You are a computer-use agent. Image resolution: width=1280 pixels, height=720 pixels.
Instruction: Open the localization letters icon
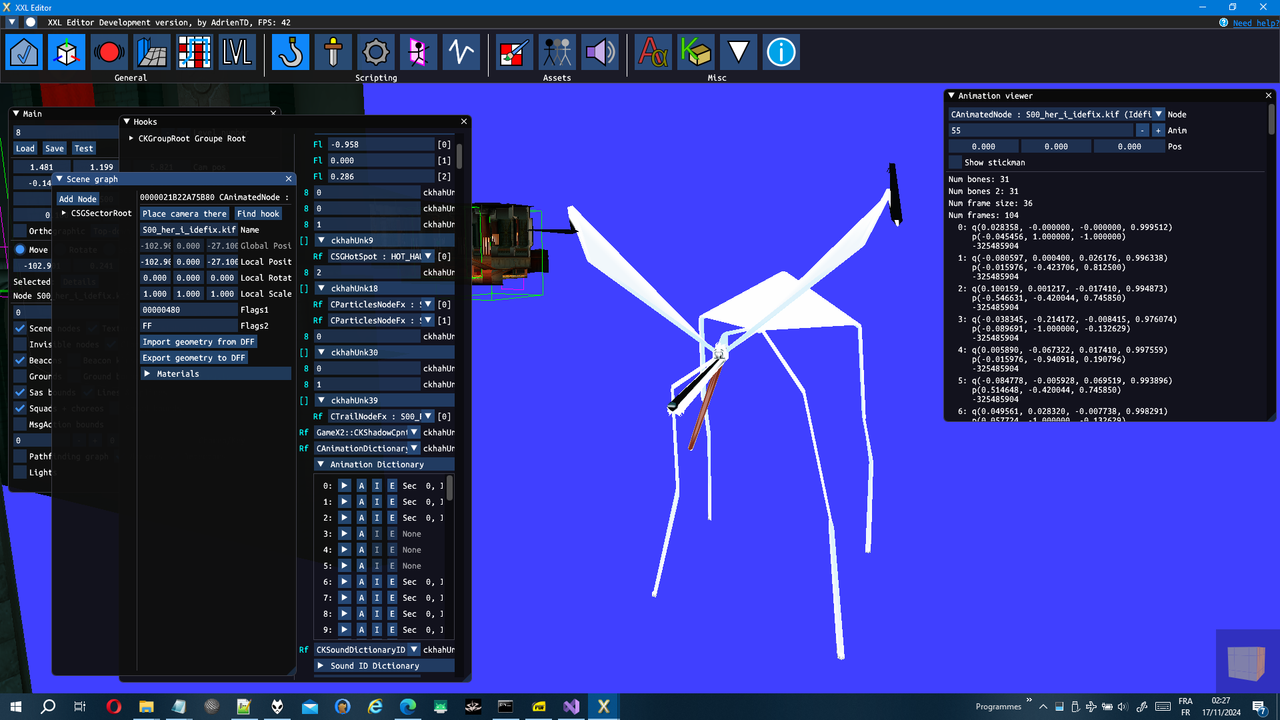653,52
